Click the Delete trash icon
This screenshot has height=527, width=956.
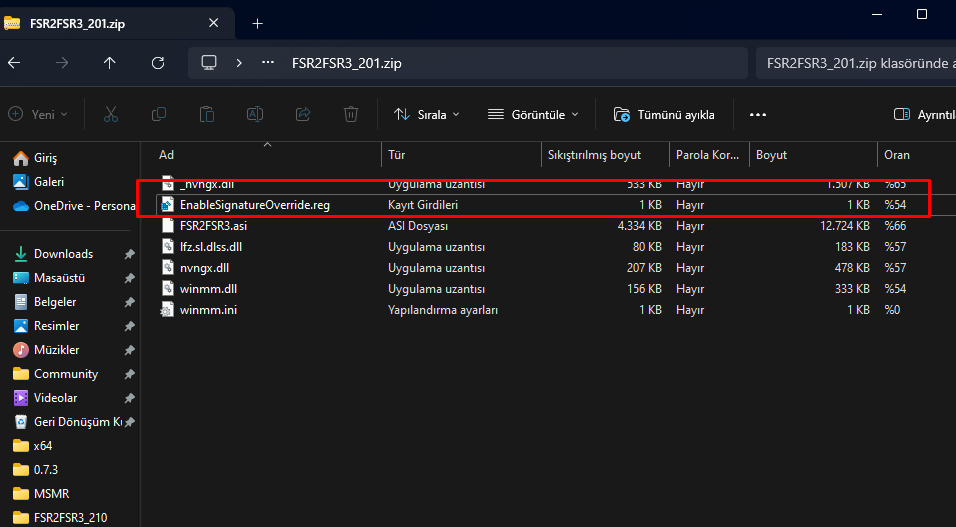[351, 114]
